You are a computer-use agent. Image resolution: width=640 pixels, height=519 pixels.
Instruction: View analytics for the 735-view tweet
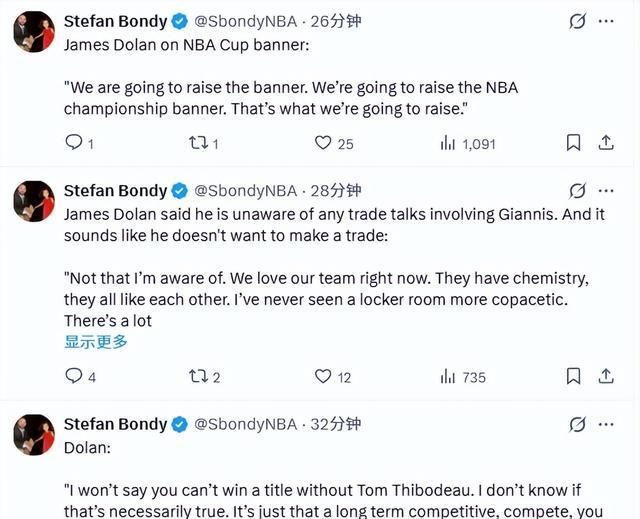click(x=448, y=376)
